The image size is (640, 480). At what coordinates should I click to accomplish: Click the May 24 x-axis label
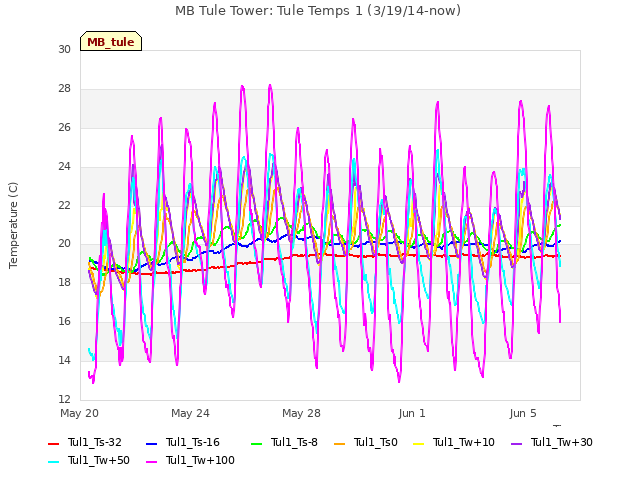pos(191,413)
